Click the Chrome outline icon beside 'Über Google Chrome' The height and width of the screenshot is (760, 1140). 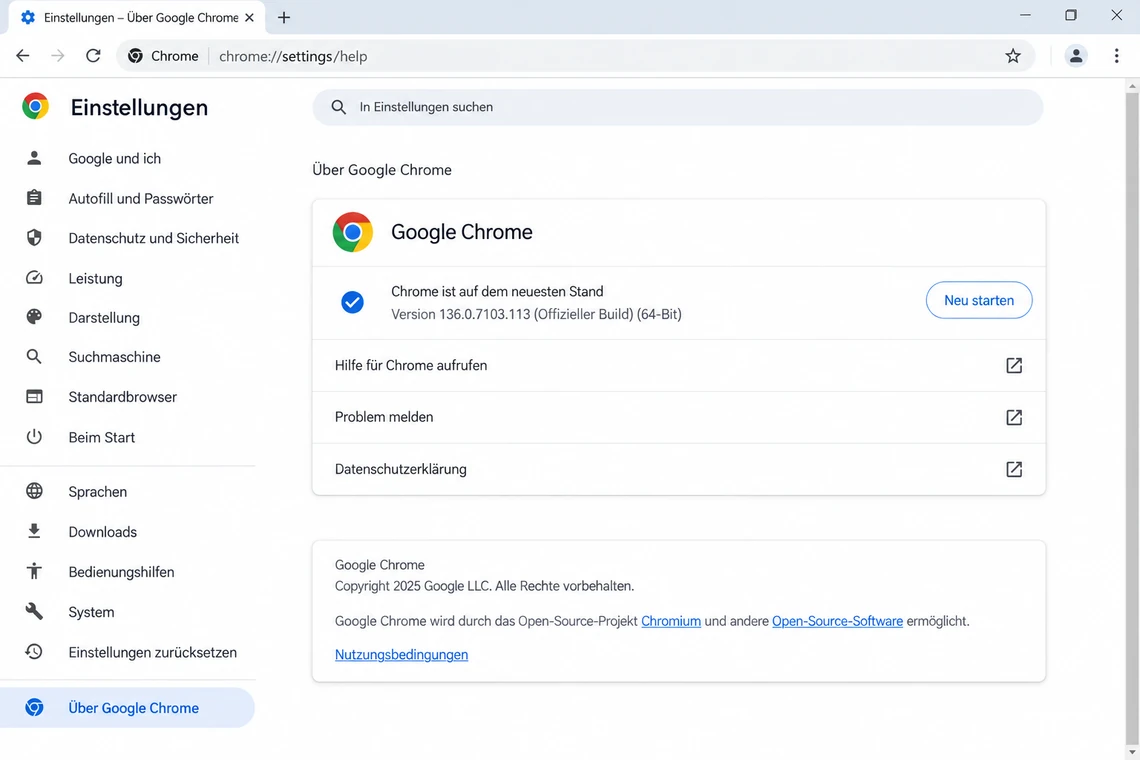click(34, 707)
